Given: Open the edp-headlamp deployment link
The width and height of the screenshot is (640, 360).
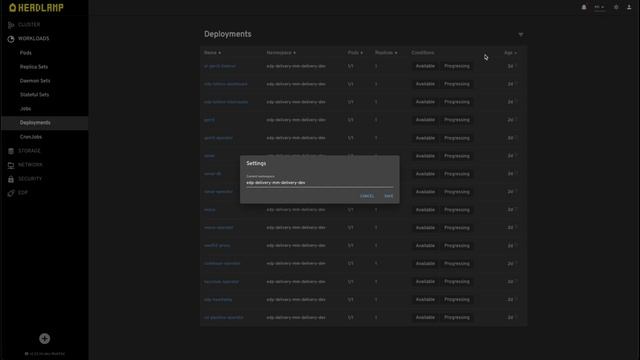Looking at the screenshot, I should click(x=218, y=300).
